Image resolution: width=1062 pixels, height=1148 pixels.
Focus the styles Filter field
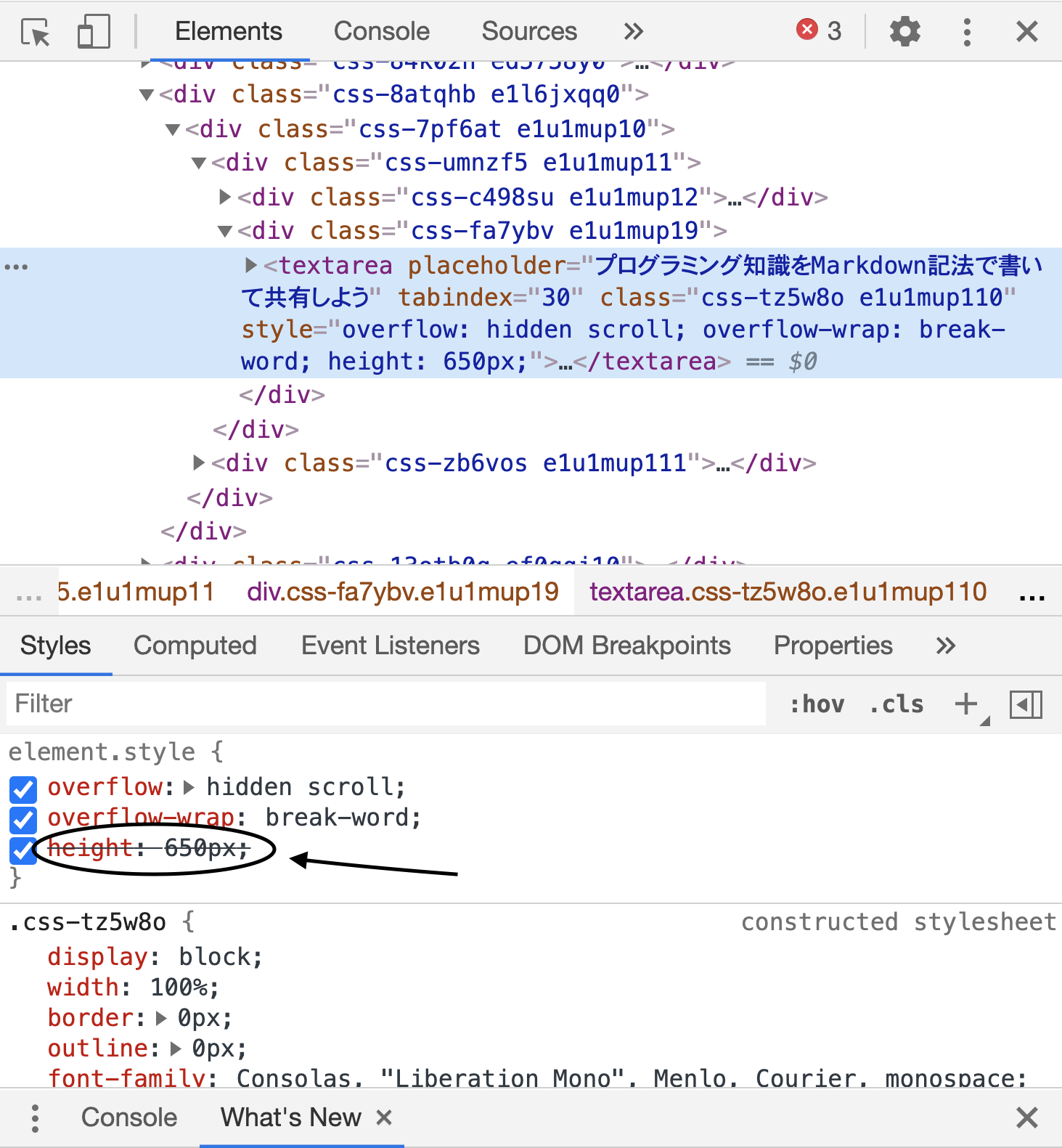coord(386,704)
